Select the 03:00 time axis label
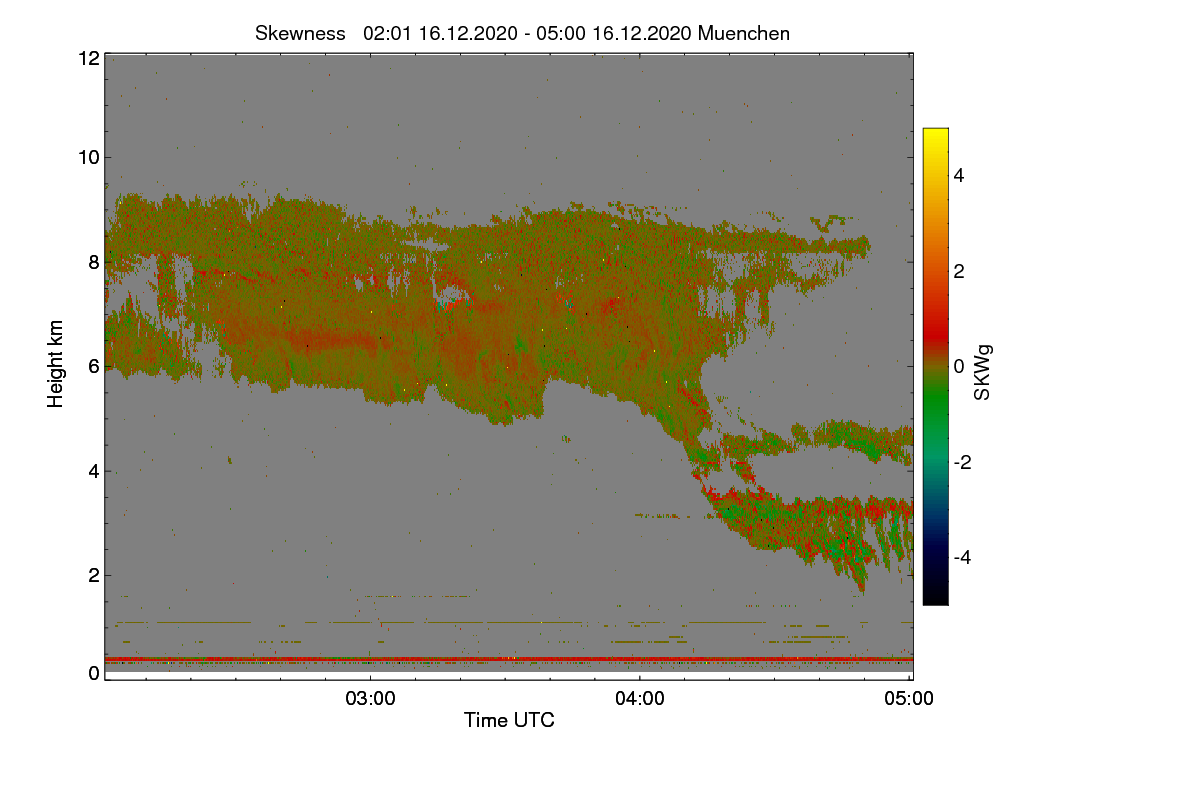The height and width of the screenshot is (800, 1200). [x=371, y=698]
